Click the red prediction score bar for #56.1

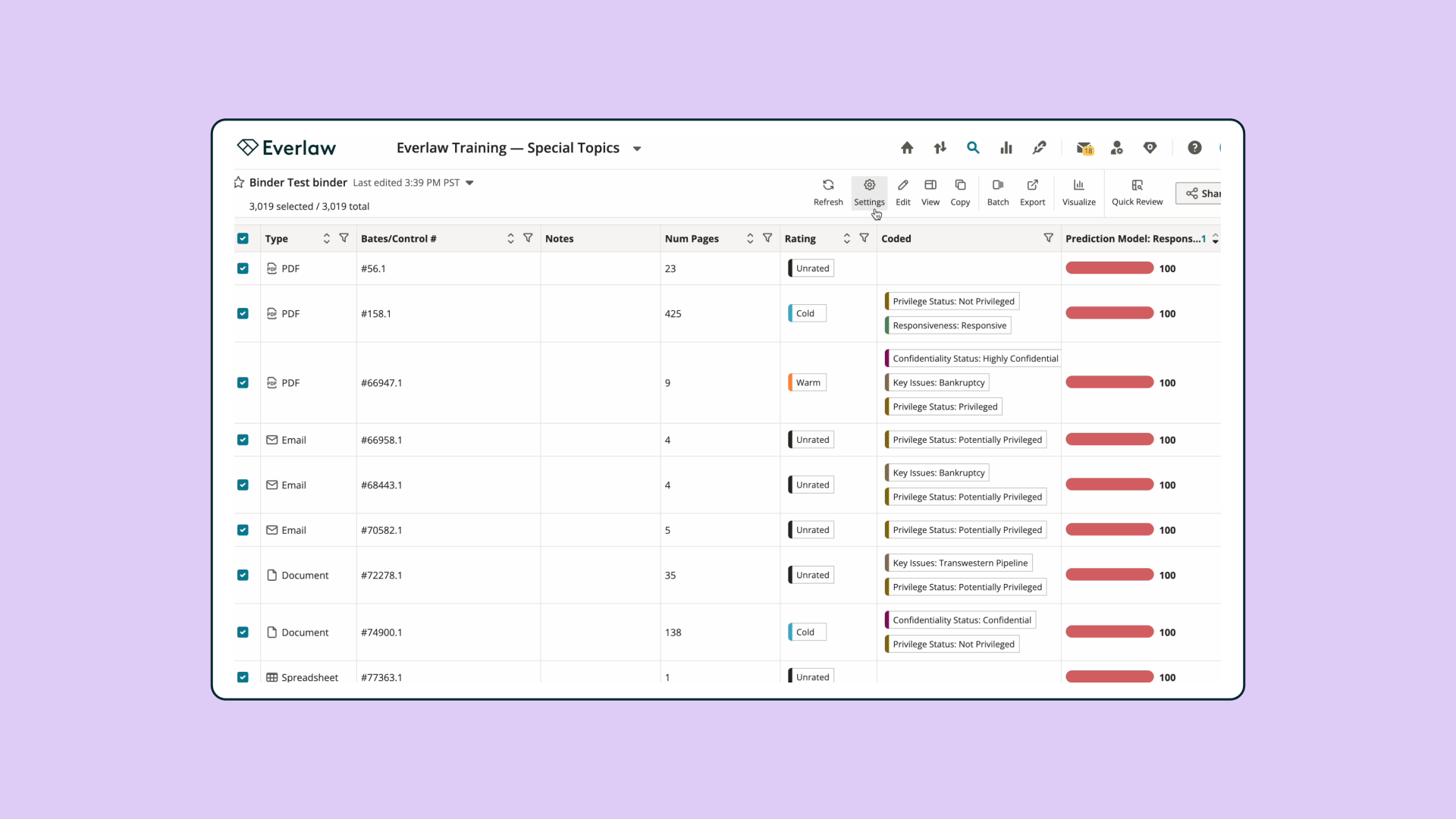click(x=1108, y=268)
